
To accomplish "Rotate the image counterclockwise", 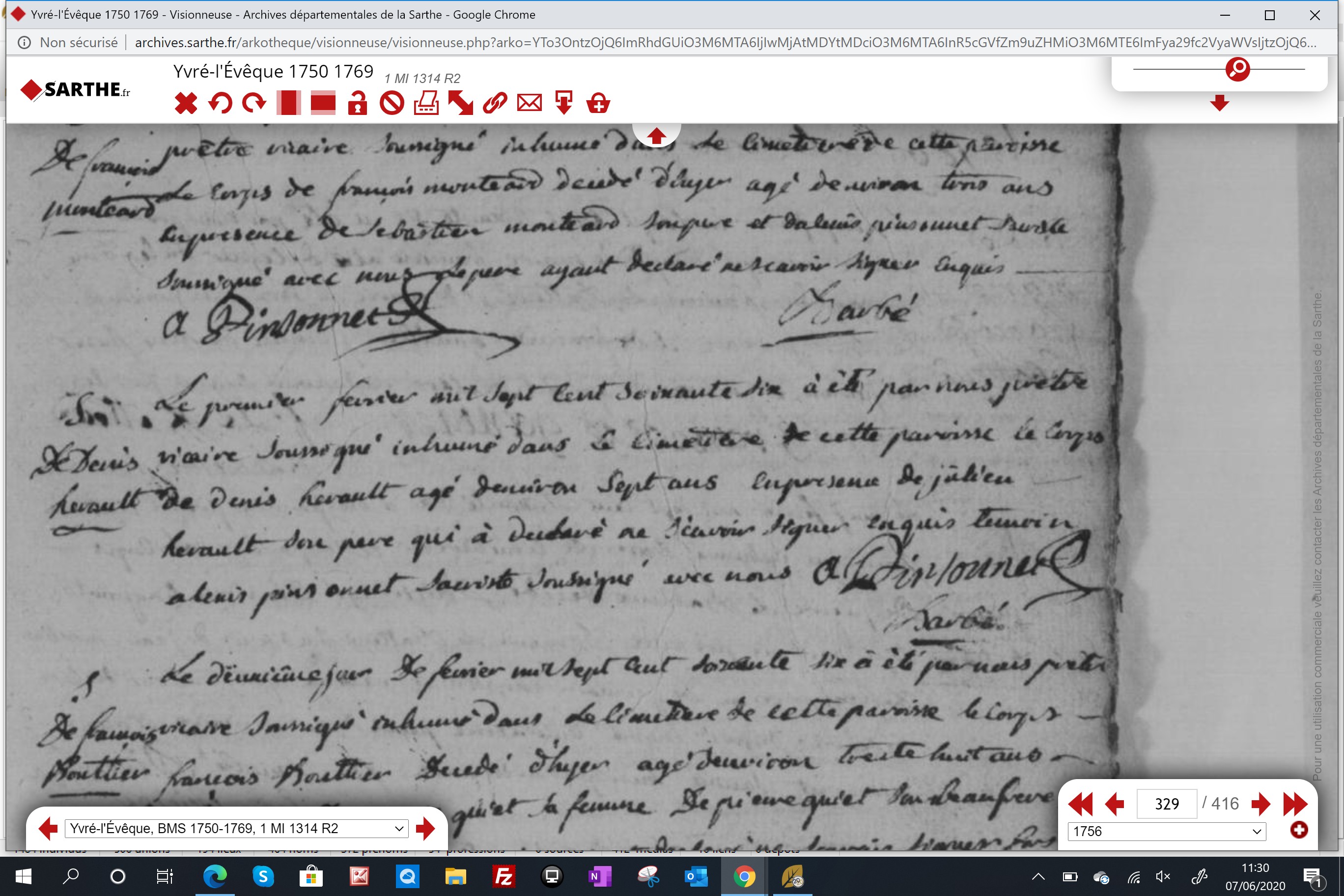I will coord(220,104).
